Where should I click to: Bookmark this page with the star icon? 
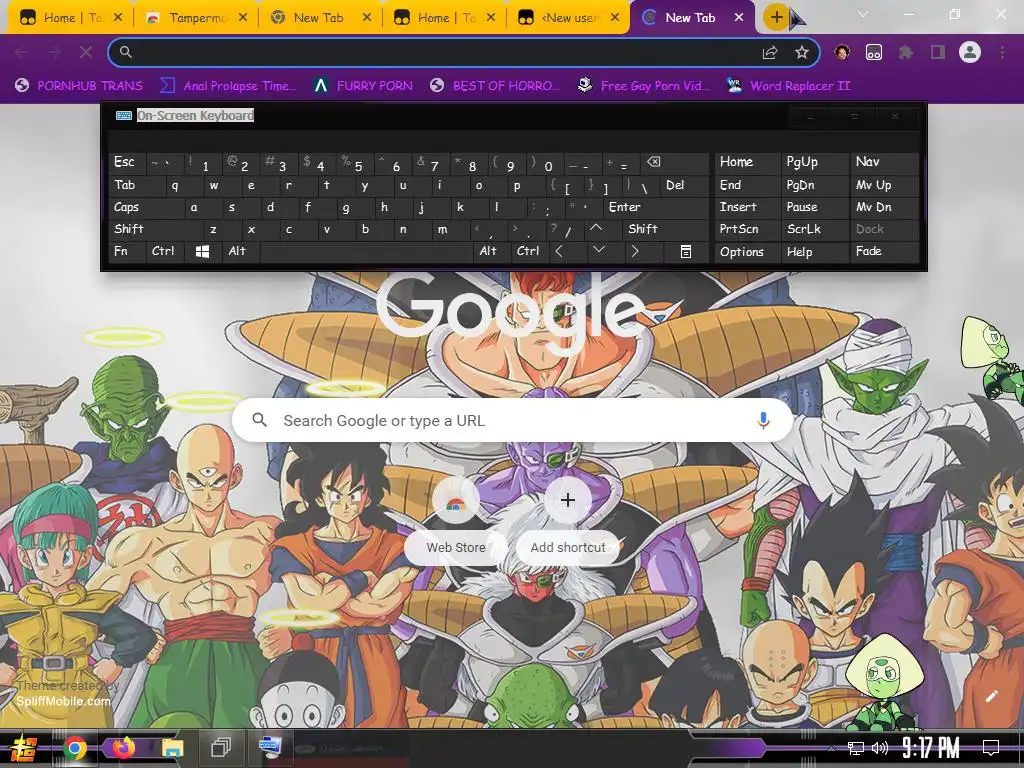tap(801, 52)
